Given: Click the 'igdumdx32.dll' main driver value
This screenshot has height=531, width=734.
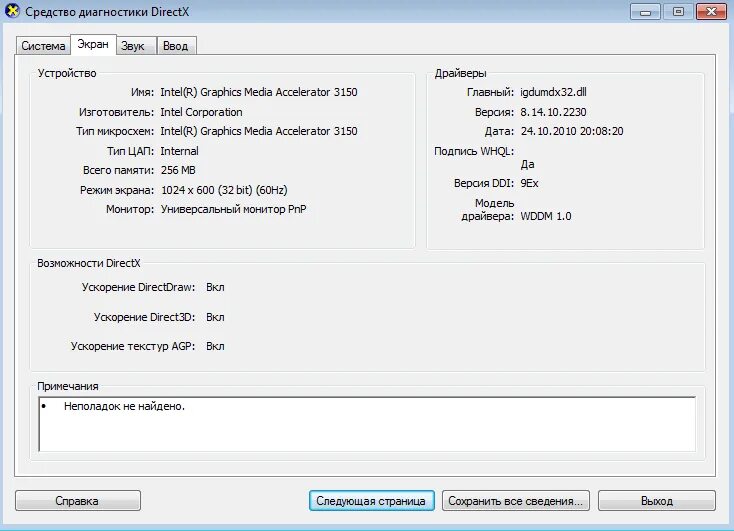Looking at the screenshot, I should pos(553,92).
